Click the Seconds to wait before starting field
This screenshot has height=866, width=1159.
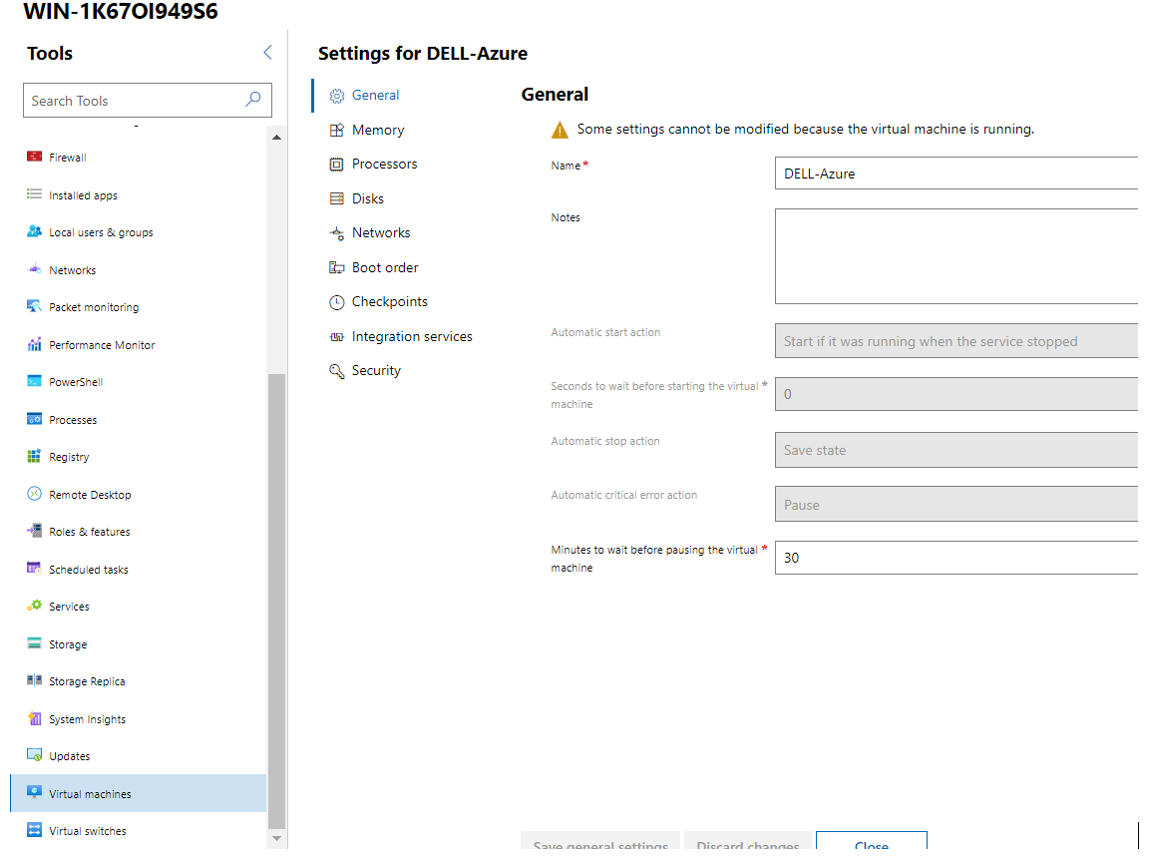(x=956, y=394)
